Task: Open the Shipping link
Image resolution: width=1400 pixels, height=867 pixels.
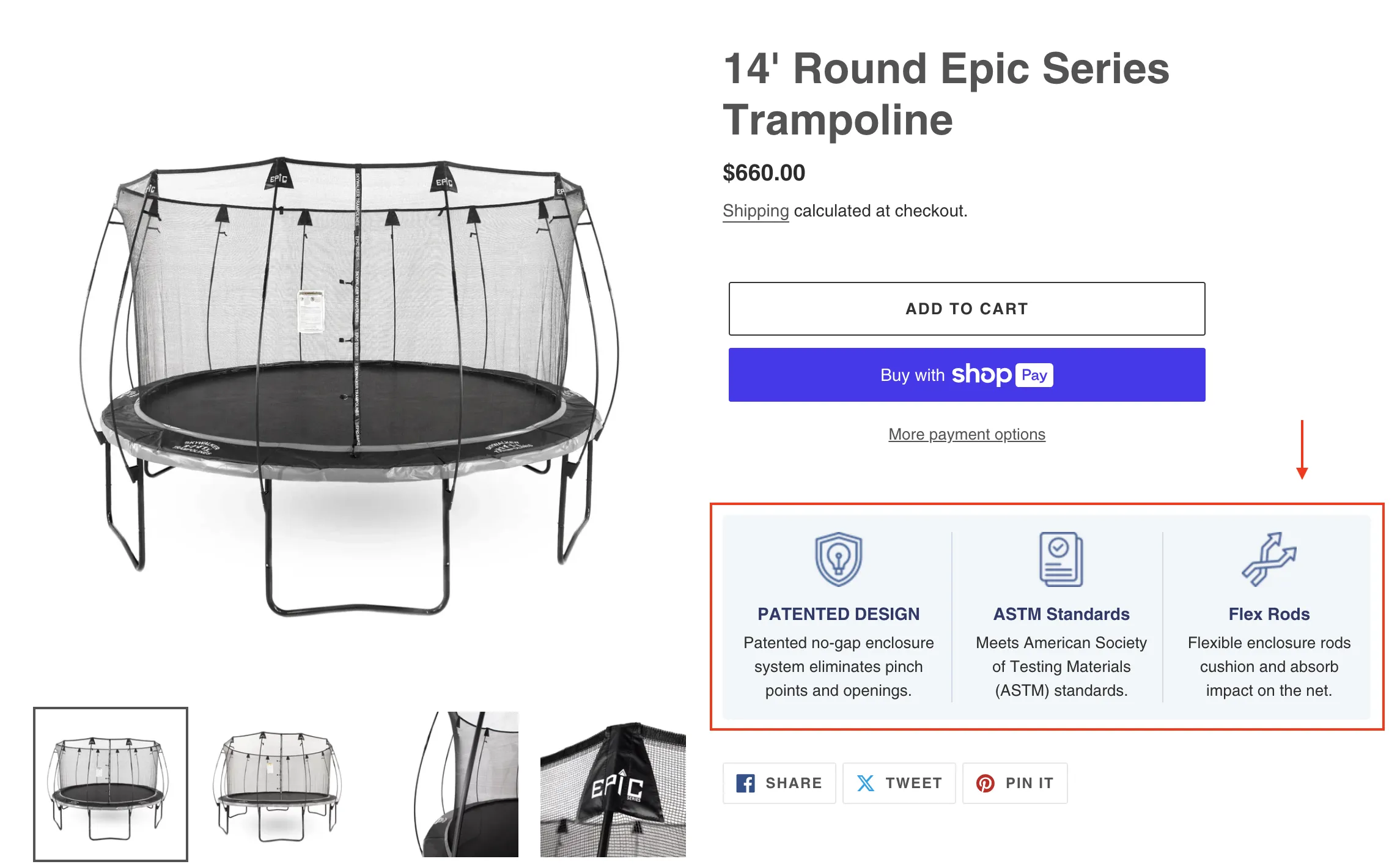Action: pos(755,211)
